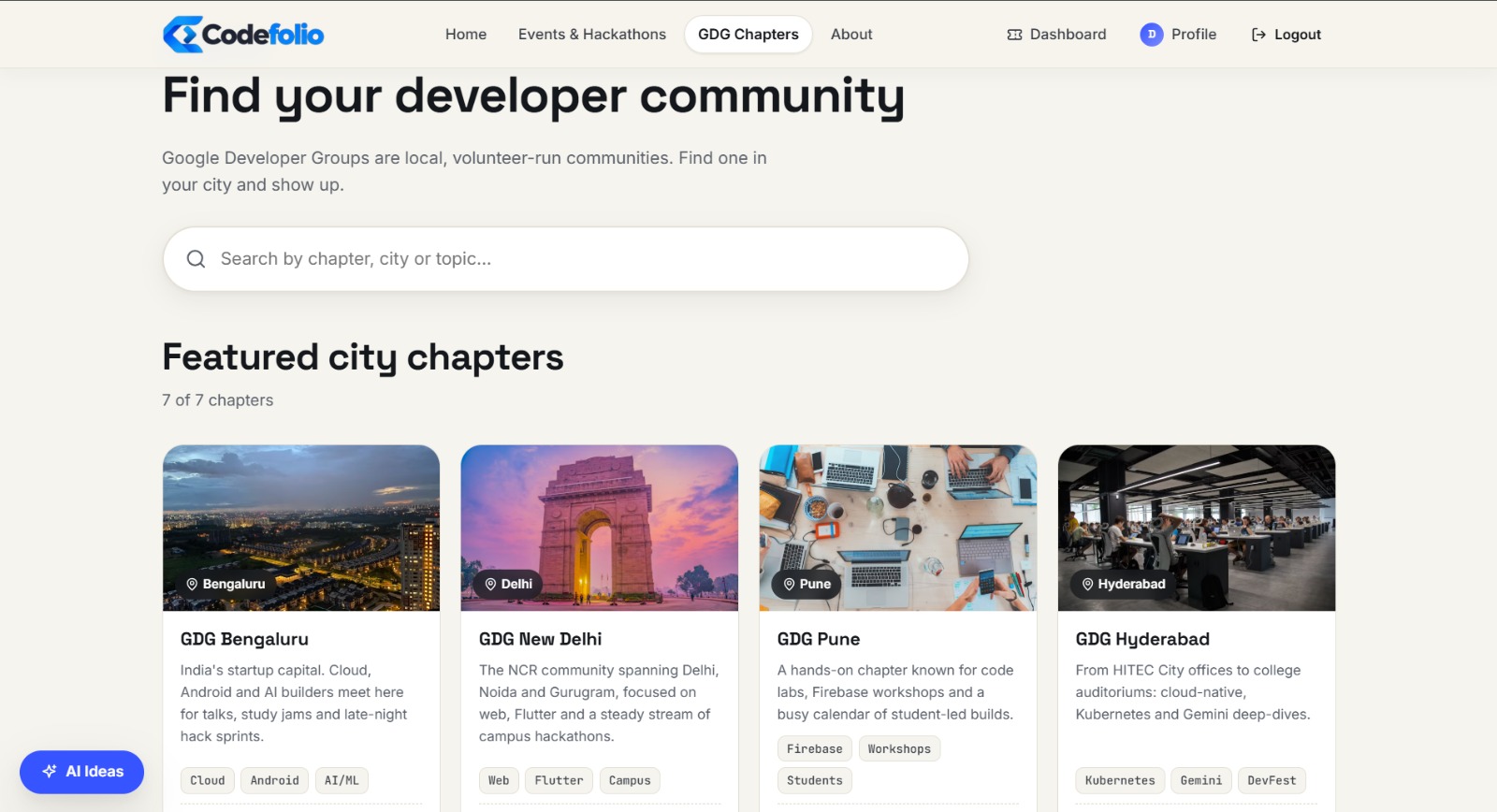Image resolution: width=1497 pixels, height=812 pixels.
Task: Select the Firebase tag
Action: click(815, 748)
